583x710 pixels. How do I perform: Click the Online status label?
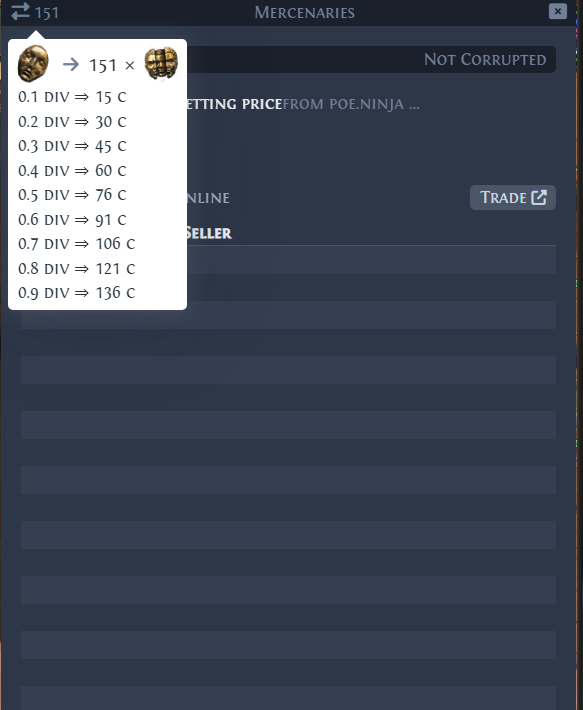208,198
